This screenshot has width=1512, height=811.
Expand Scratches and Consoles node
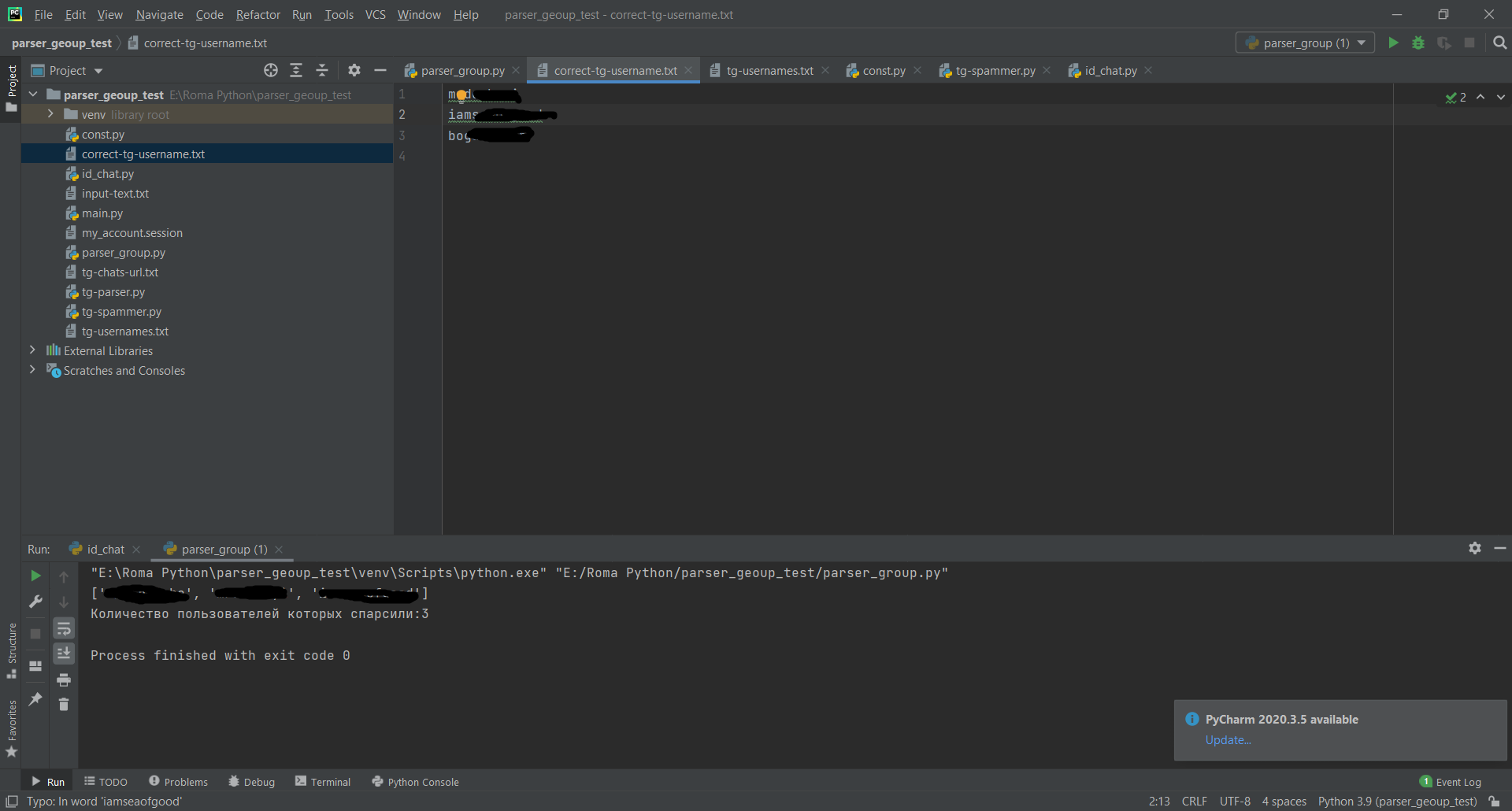pyautogui.click(x=32, y=369)
